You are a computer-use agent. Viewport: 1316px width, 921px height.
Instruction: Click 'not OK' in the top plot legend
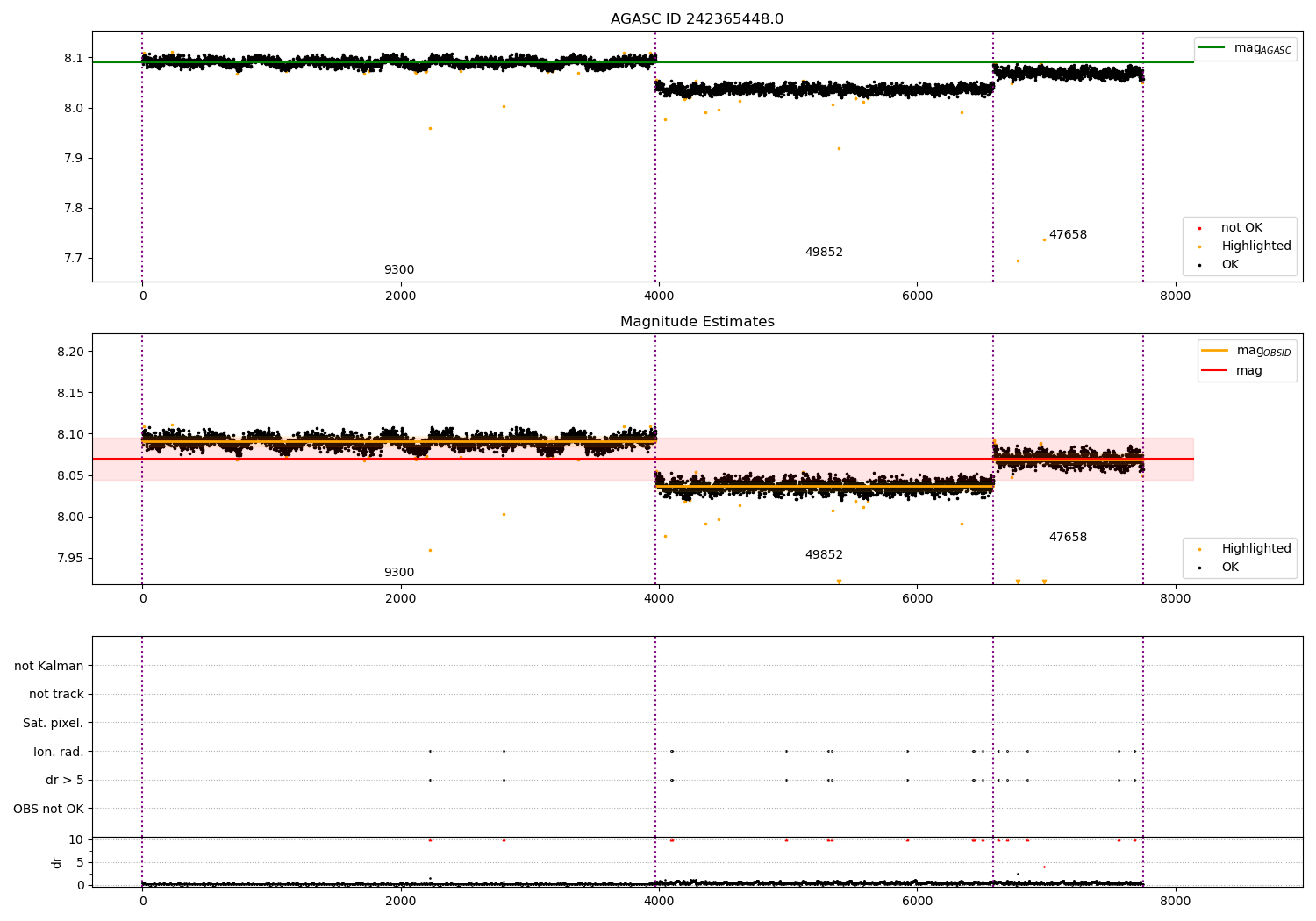point(1241,227)
